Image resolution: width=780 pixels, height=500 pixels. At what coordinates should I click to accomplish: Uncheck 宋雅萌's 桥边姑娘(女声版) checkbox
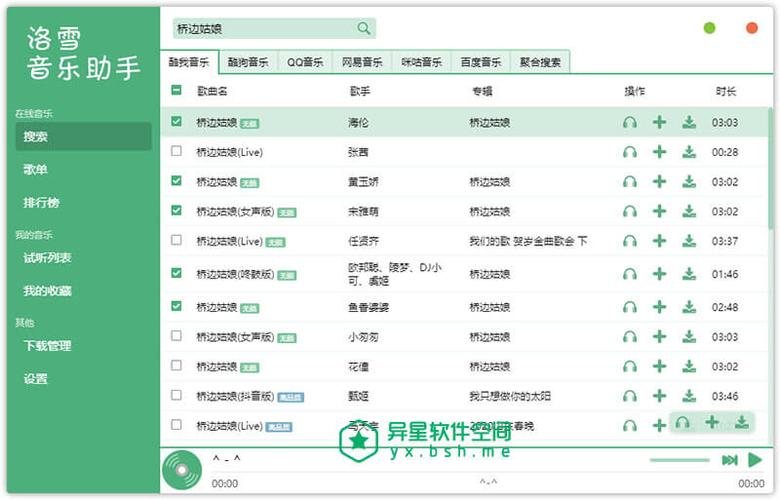pyautogui.click(x=176, y=210)
